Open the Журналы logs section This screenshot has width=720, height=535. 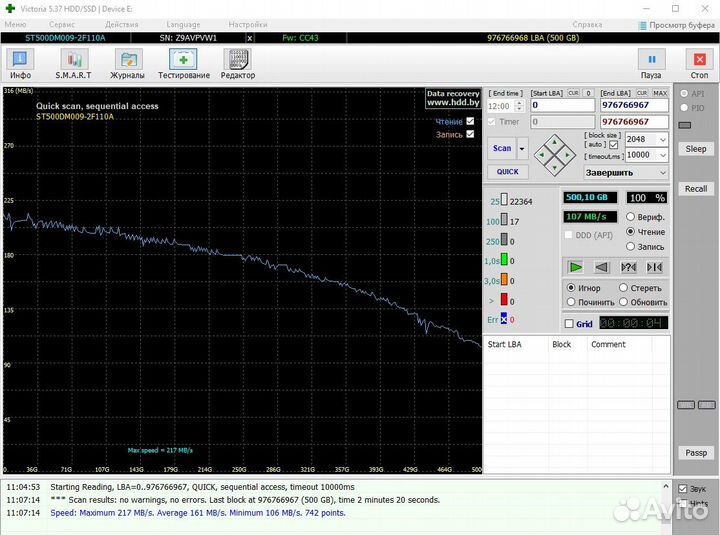[x=127, y=64]
